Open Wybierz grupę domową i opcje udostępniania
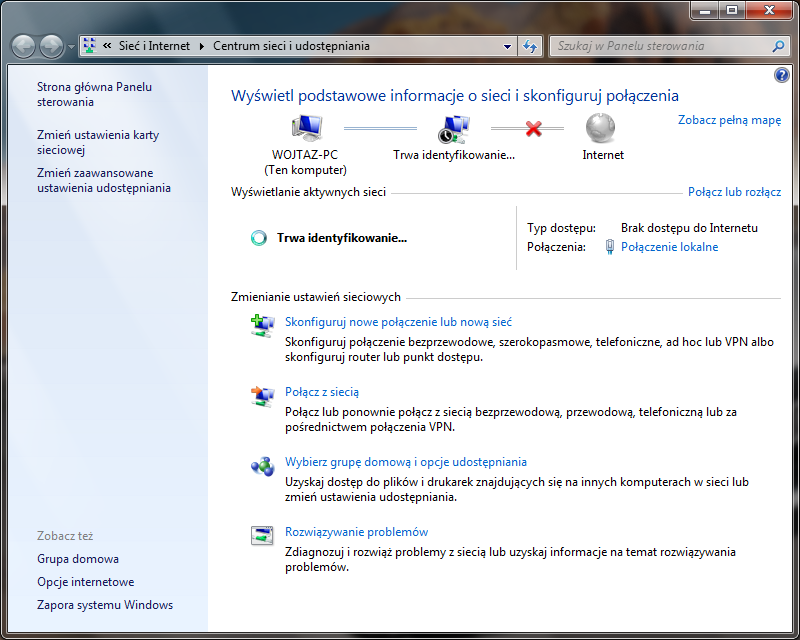Screen dimensions: 800x640 pos(406,462)
